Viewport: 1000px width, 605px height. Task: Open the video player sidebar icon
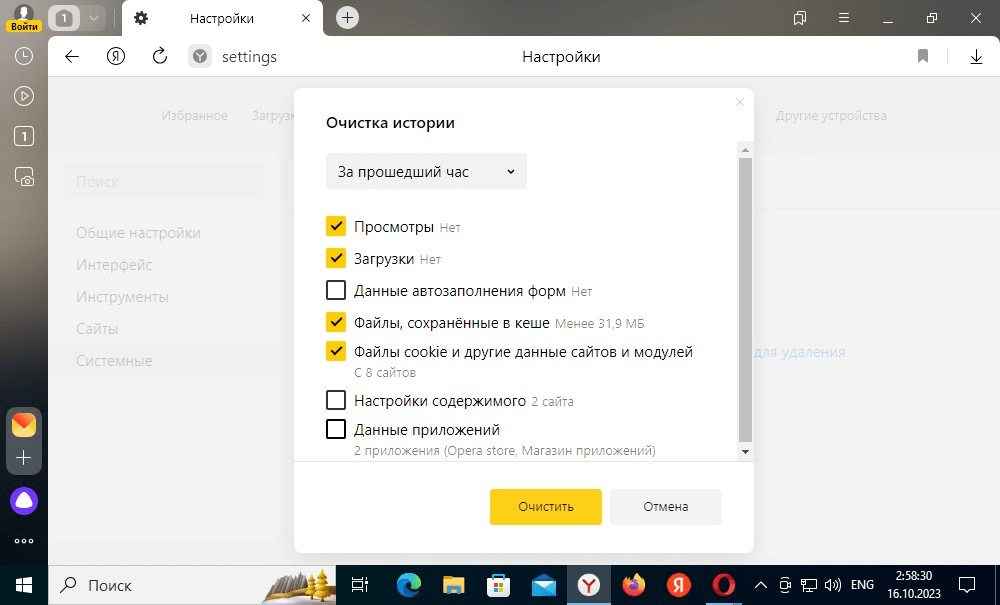(x=24, y=96)
